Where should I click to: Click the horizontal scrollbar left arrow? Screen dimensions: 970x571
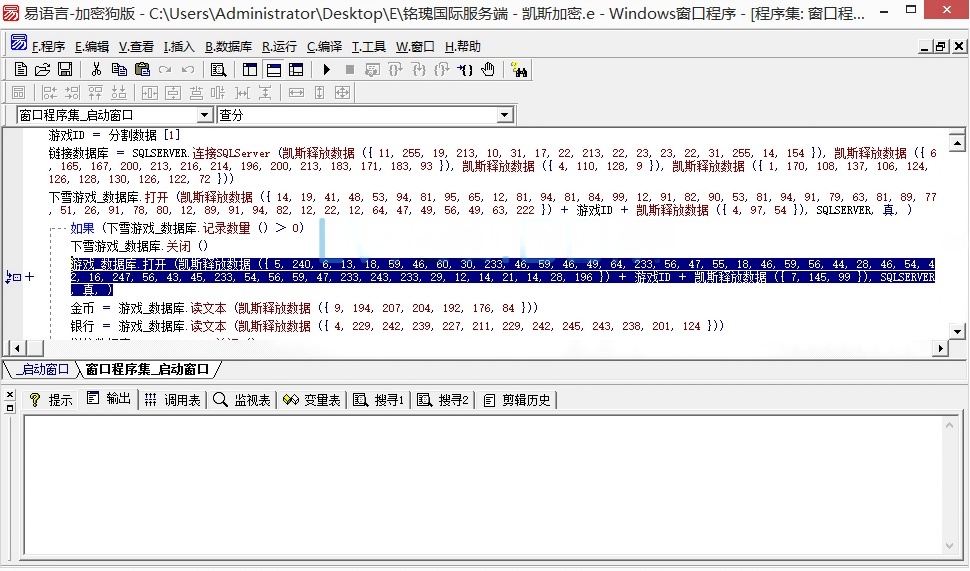(17, 348)
